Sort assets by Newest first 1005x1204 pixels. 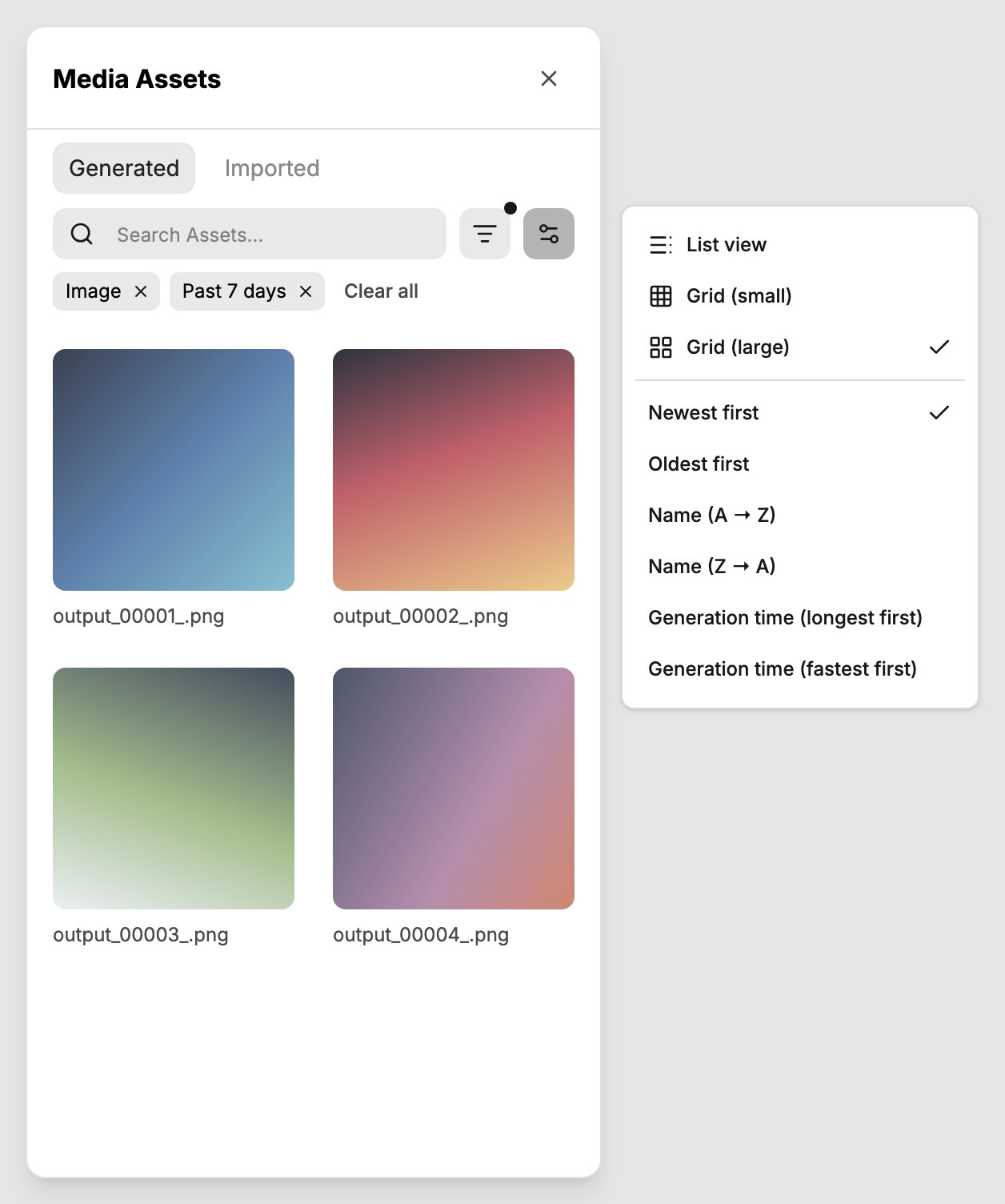800,413
